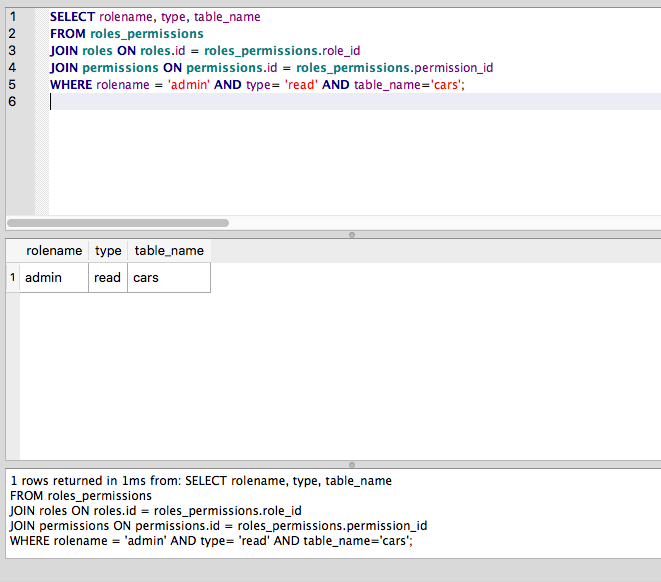This screenshot has width=661, height=582.
Task: Click table_name in the SELECT list on line 1
Action: [227, 17]
